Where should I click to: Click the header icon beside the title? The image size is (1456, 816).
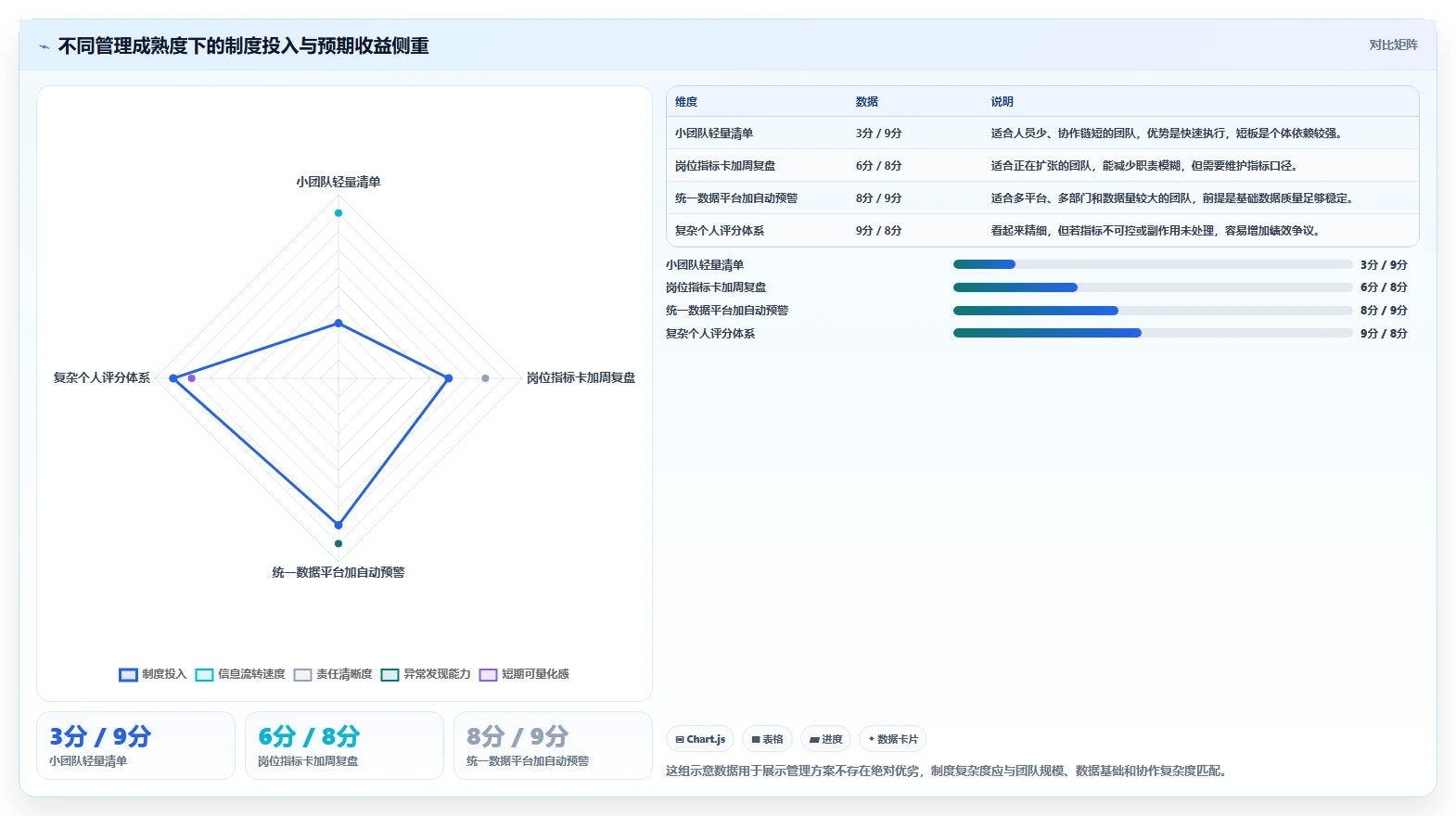[44, 46]
